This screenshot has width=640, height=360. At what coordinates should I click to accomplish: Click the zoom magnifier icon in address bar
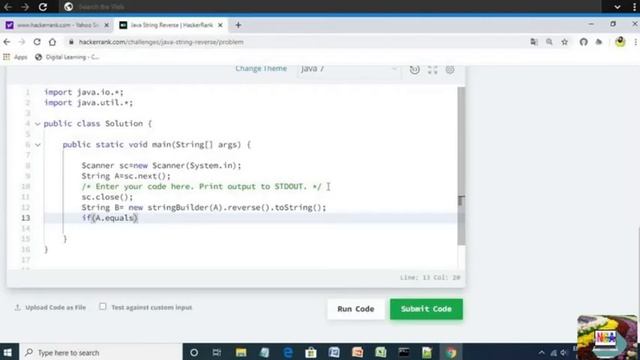(549, 42)
